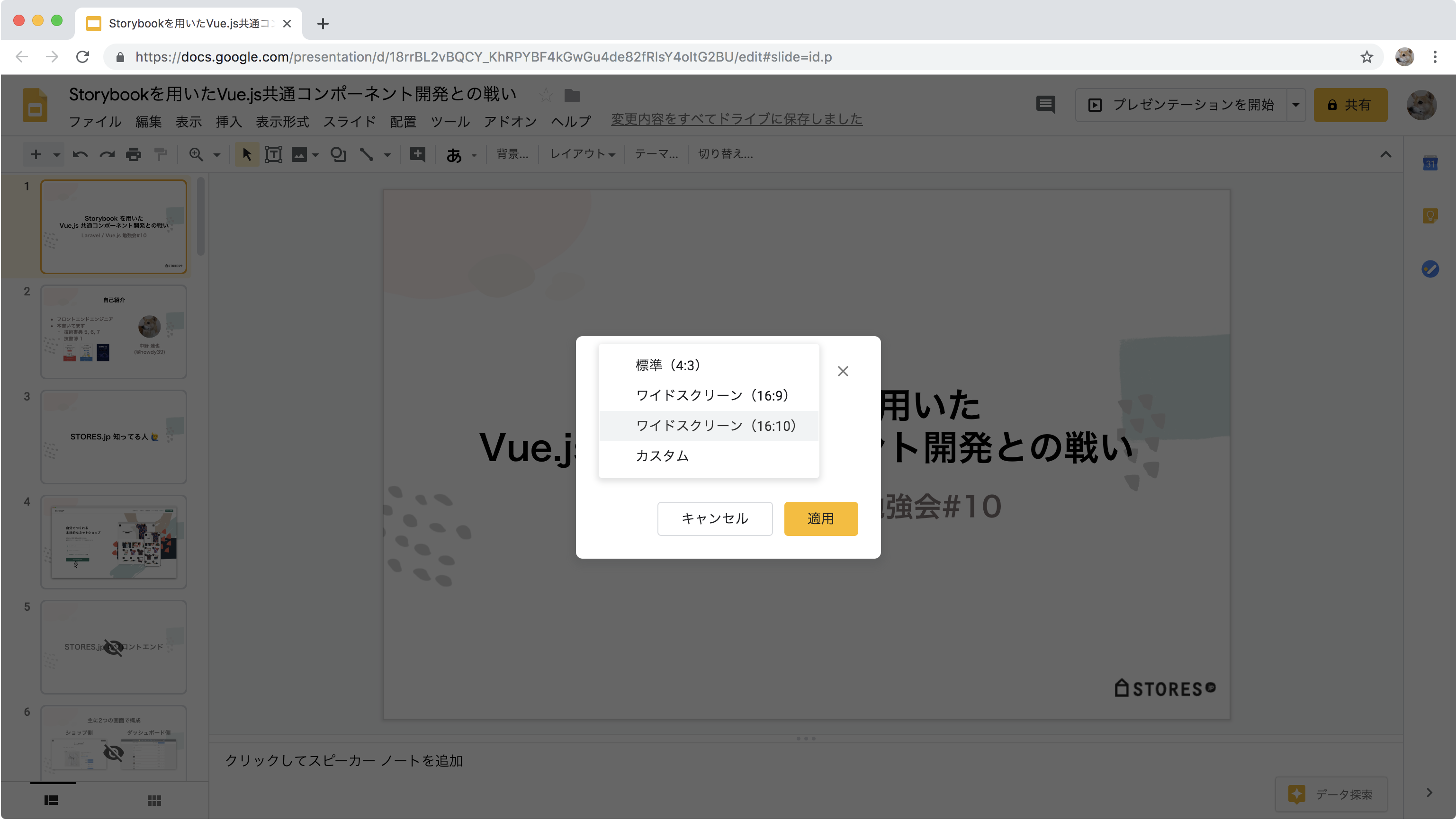
Task: Click the add comment icon
Action: pyautogui.click(x=418, y=154)
